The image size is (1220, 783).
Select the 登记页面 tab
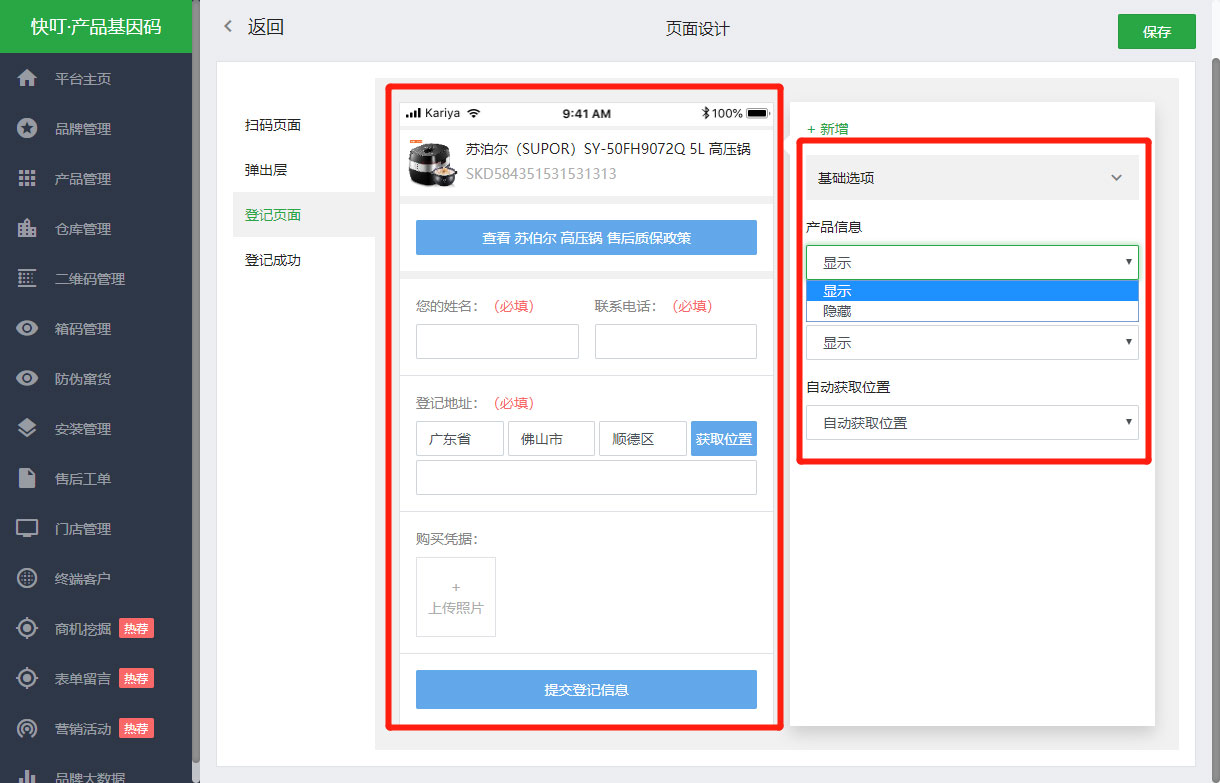click(x=304, y=215)
